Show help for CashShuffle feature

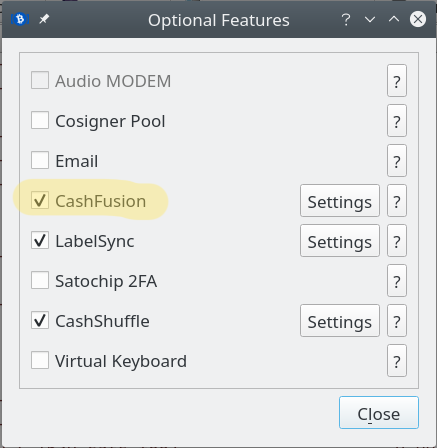click(397, 321)
